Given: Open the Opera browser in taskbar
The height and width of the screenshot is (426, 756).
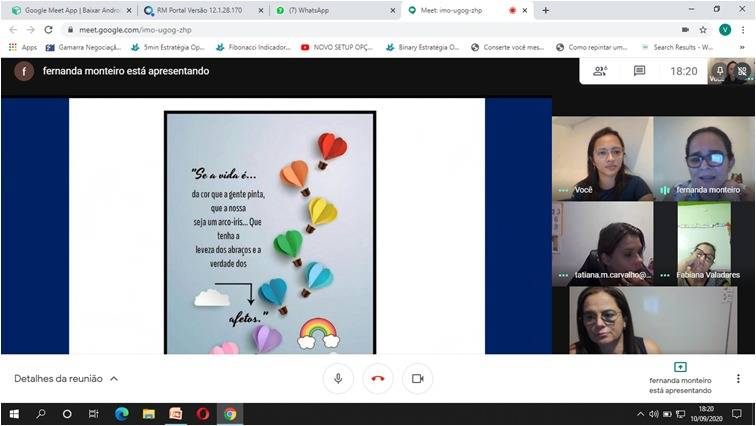Looking at the screenshot, I should (203, 414).
